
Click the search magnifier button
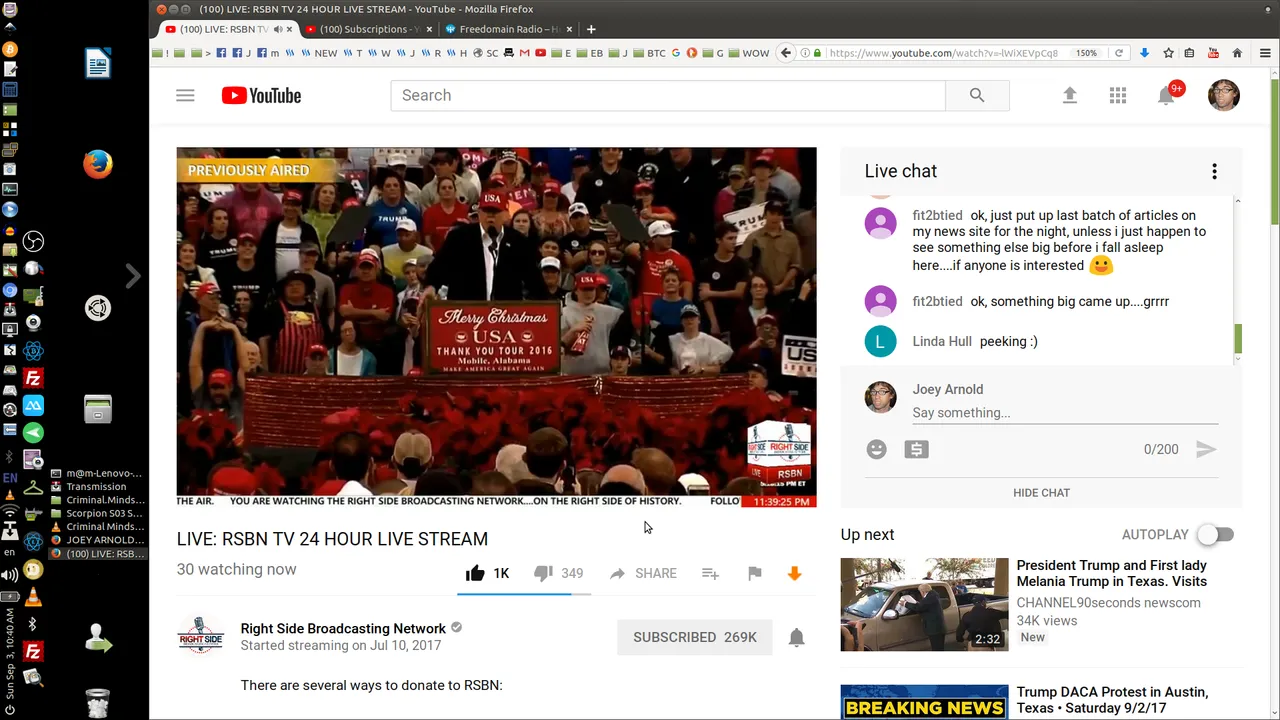point(977,96)
